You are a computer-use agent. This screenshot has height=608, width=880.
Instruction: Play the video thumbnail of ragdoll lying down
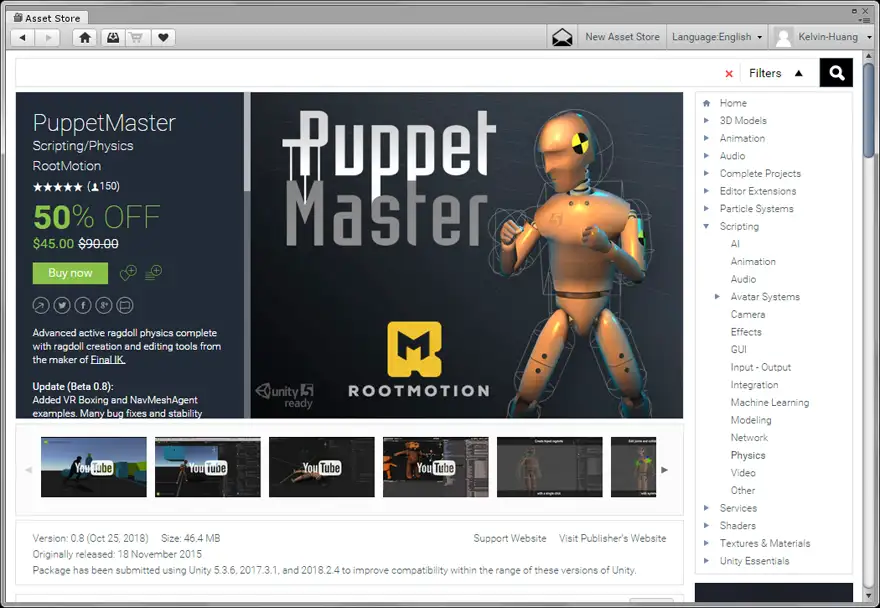tap(322, 467)
